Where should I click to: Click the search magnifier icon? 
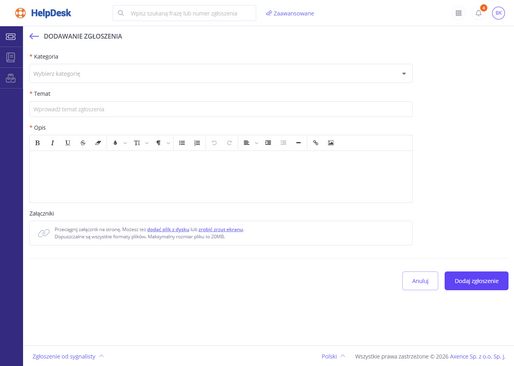tap(121, 13)
